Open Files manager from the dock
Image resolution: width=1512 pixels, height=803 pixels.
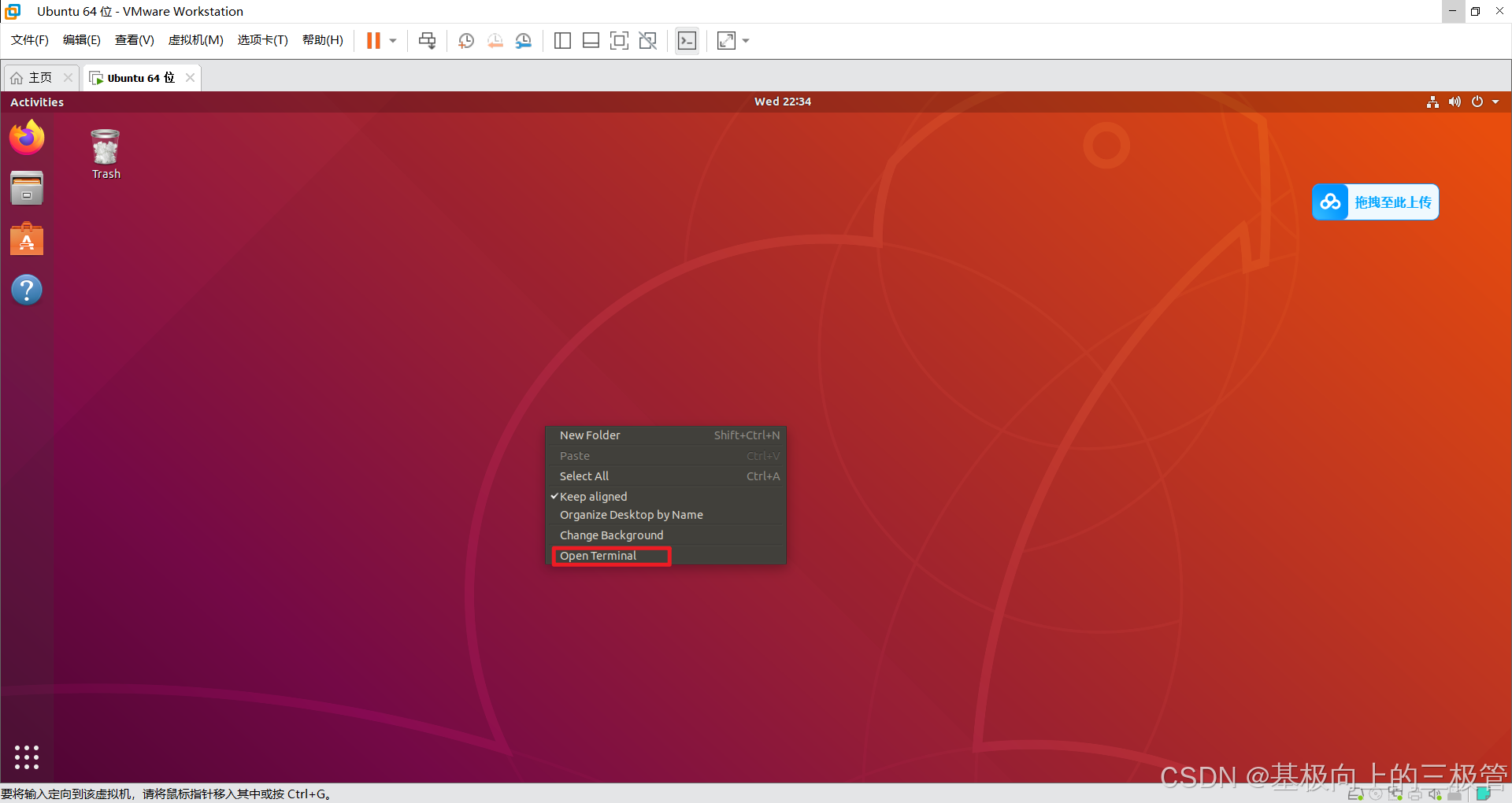point(27,188)
